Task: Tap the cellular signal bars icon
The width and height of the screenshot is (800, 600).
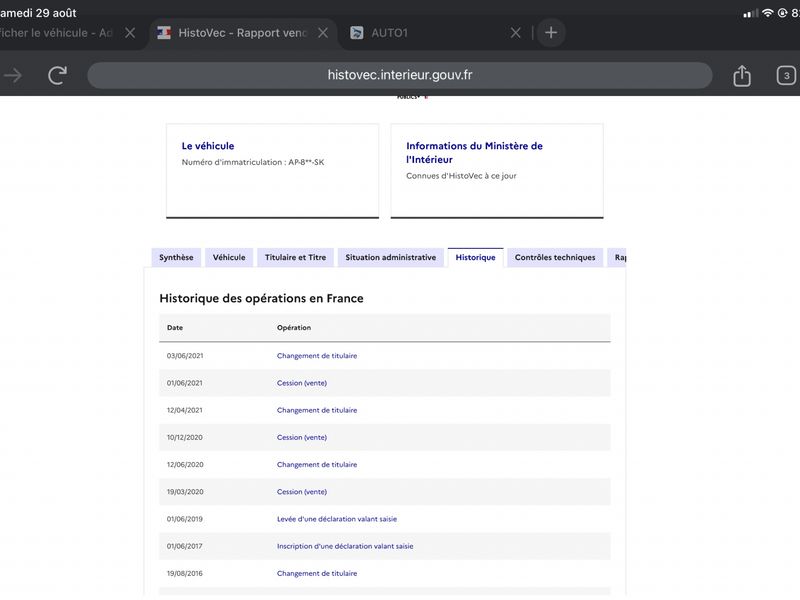Action: click(x=750, y=13)
